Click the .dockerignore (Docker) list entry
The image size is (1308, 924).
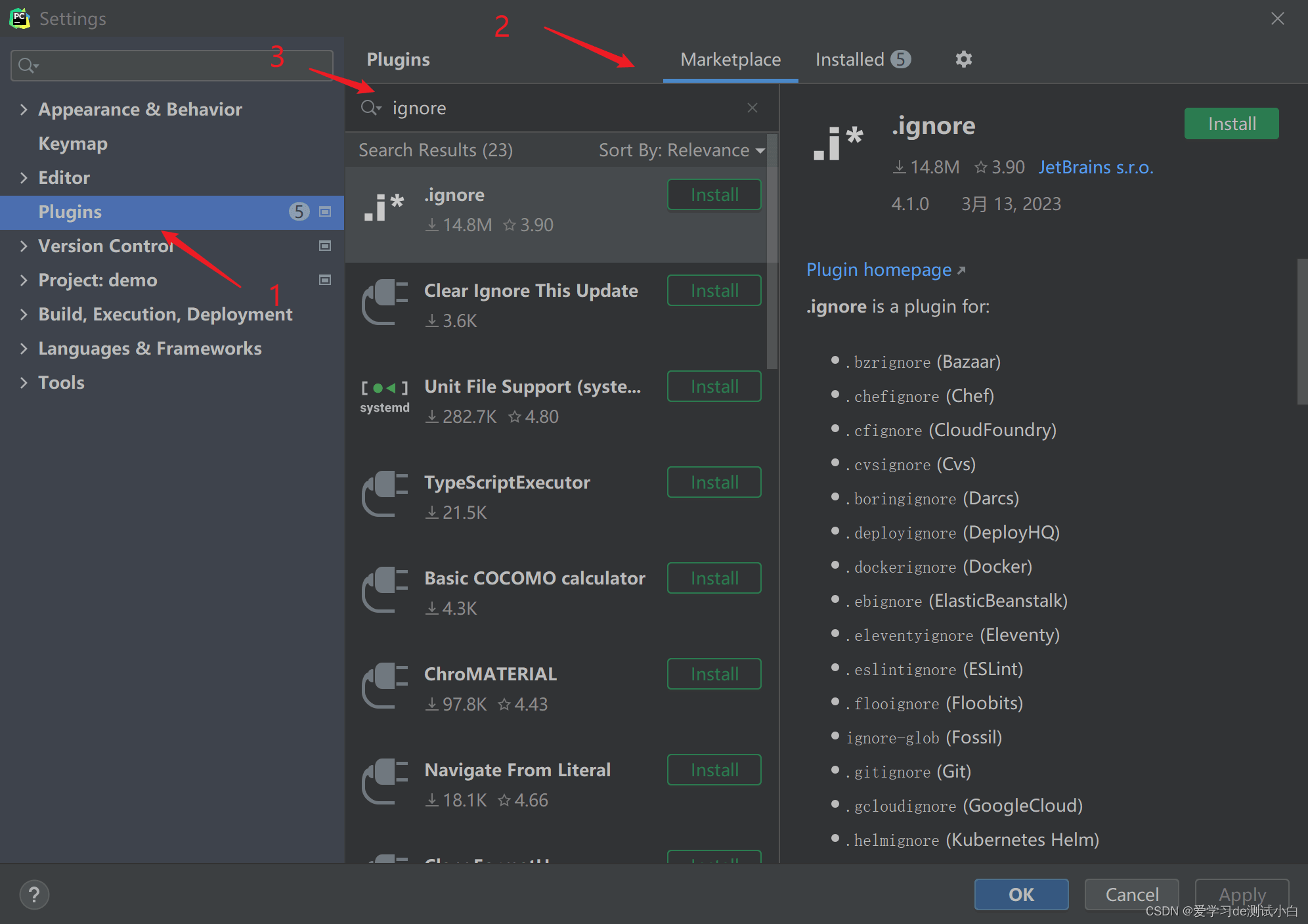tap(939, 567)
